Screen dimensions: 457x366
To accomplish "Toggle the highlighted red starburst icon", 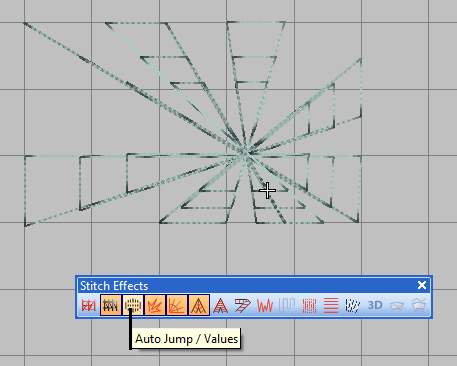I will (155, 305).
